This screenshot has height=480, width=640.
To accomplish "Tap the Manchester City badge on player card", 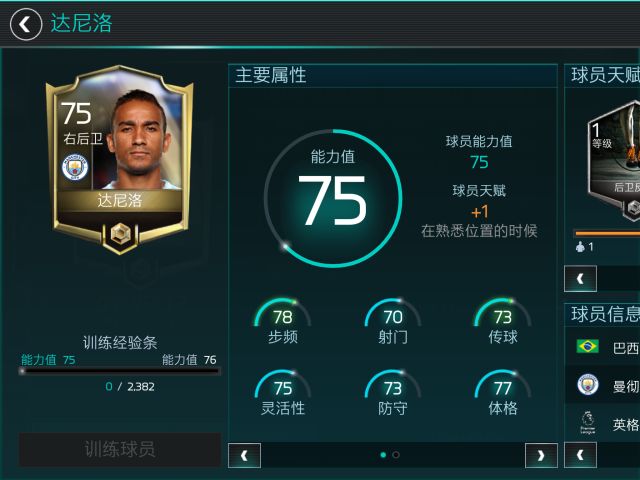I will (75, 167).
